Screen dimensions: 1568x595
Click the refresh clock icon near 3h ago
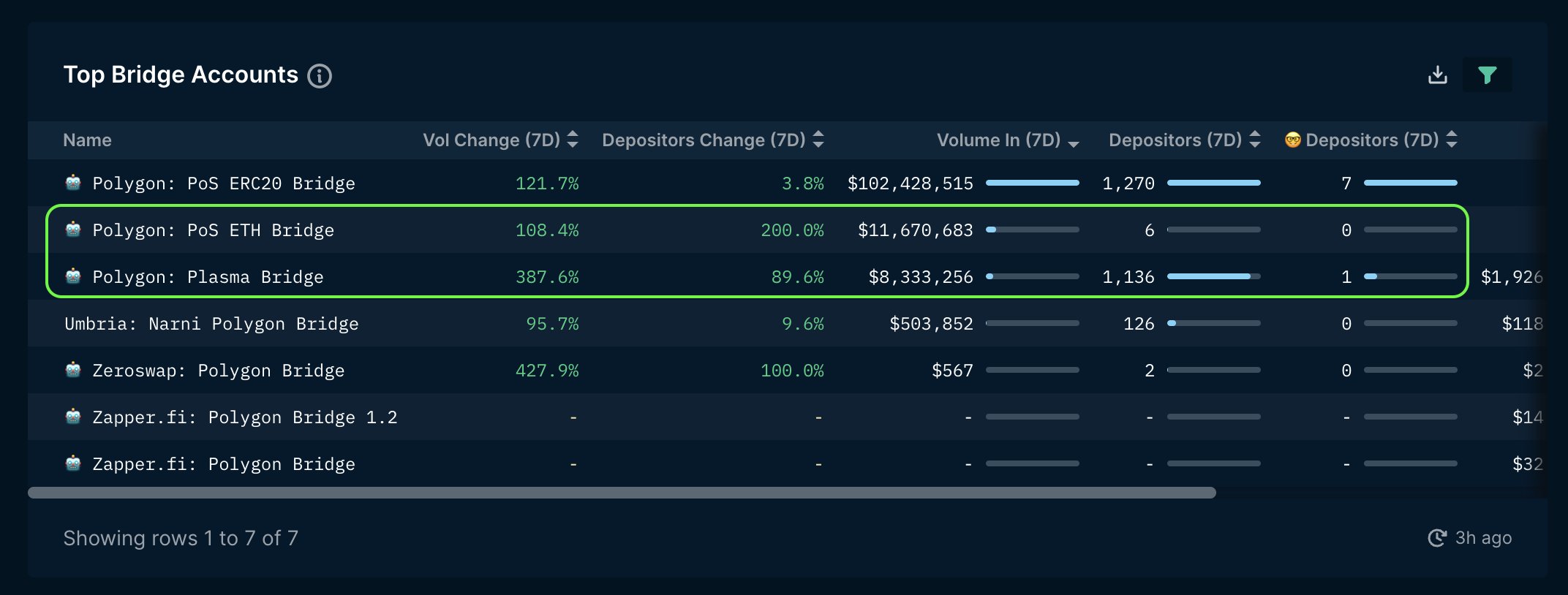1437,538
